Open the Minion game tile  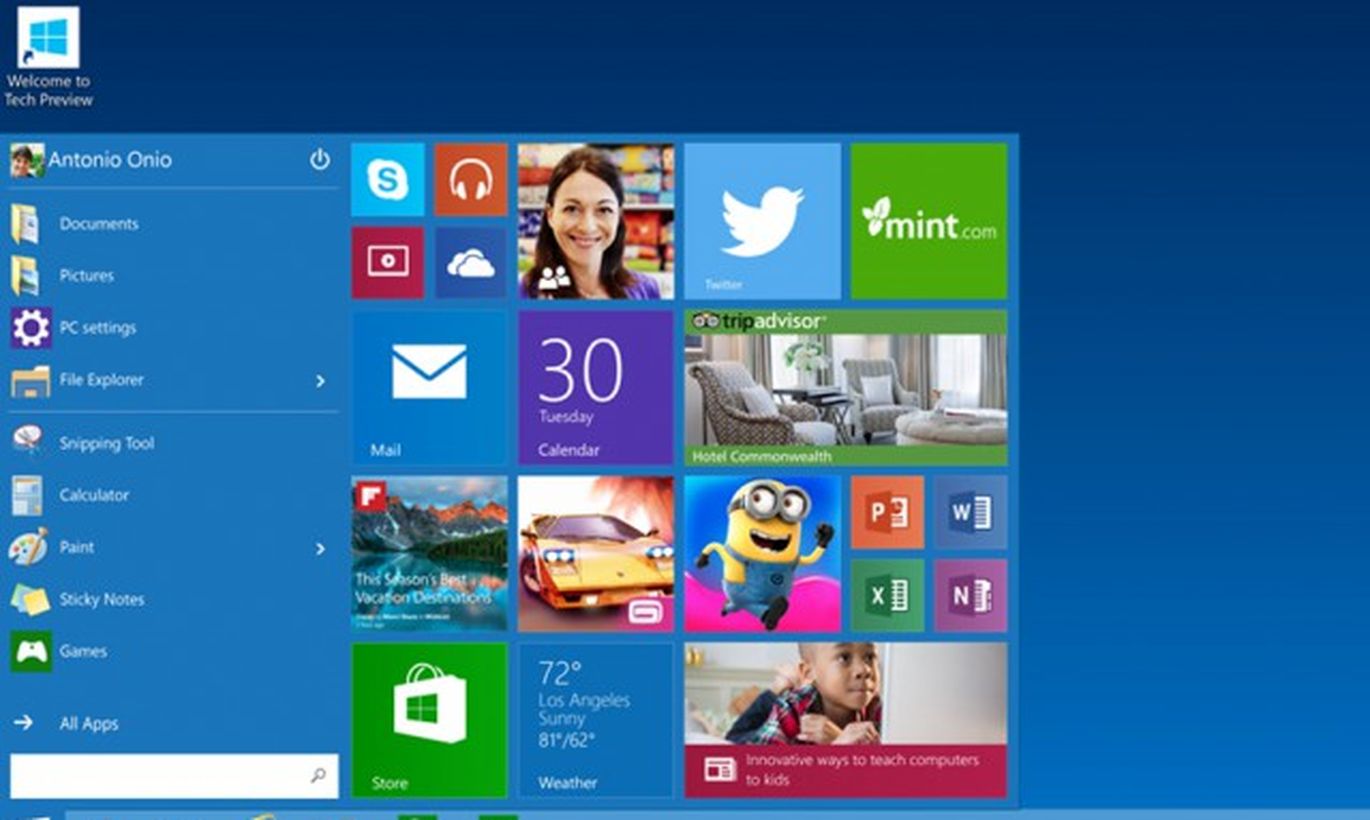coord(762,553)
